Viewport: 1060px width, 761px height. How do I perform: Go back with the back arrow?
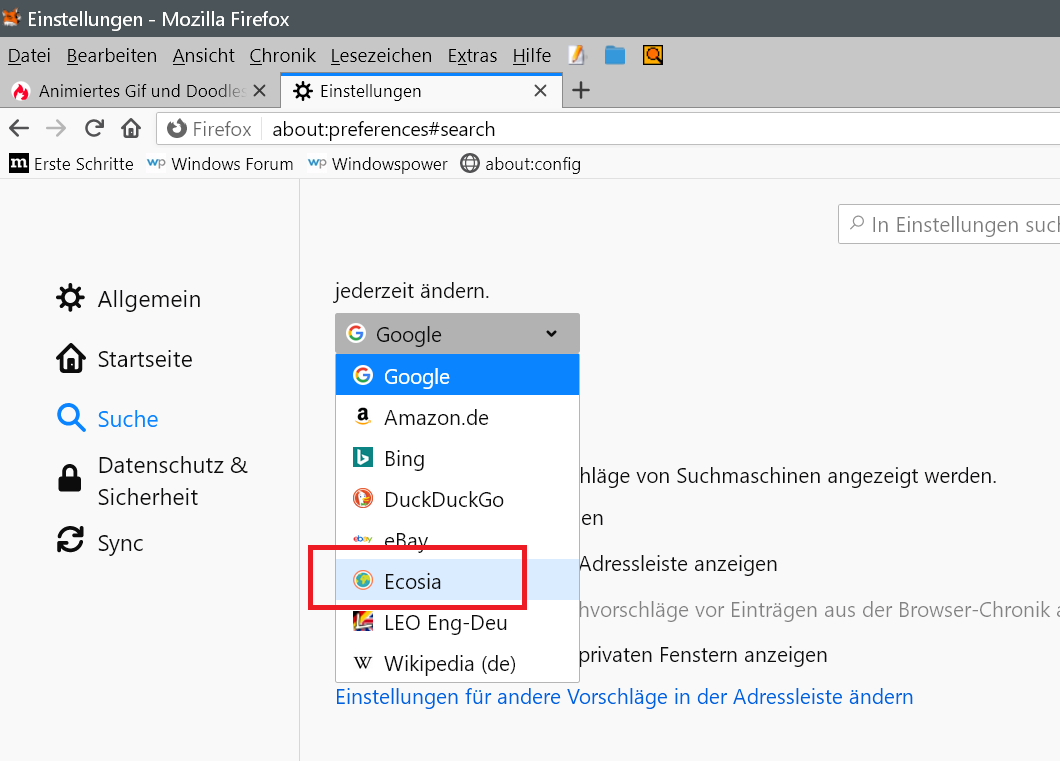[x=19, y=128]
